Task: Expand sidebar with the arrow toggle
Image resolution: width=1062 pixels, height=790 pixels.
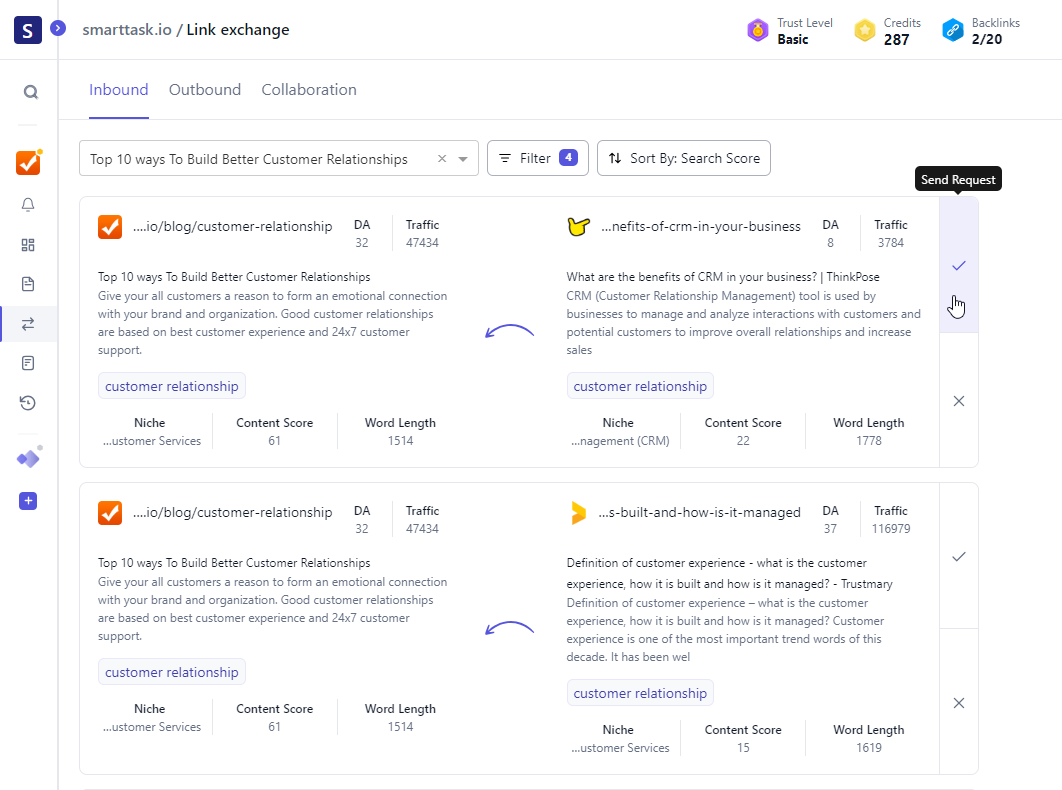Action: pos(58,29)
